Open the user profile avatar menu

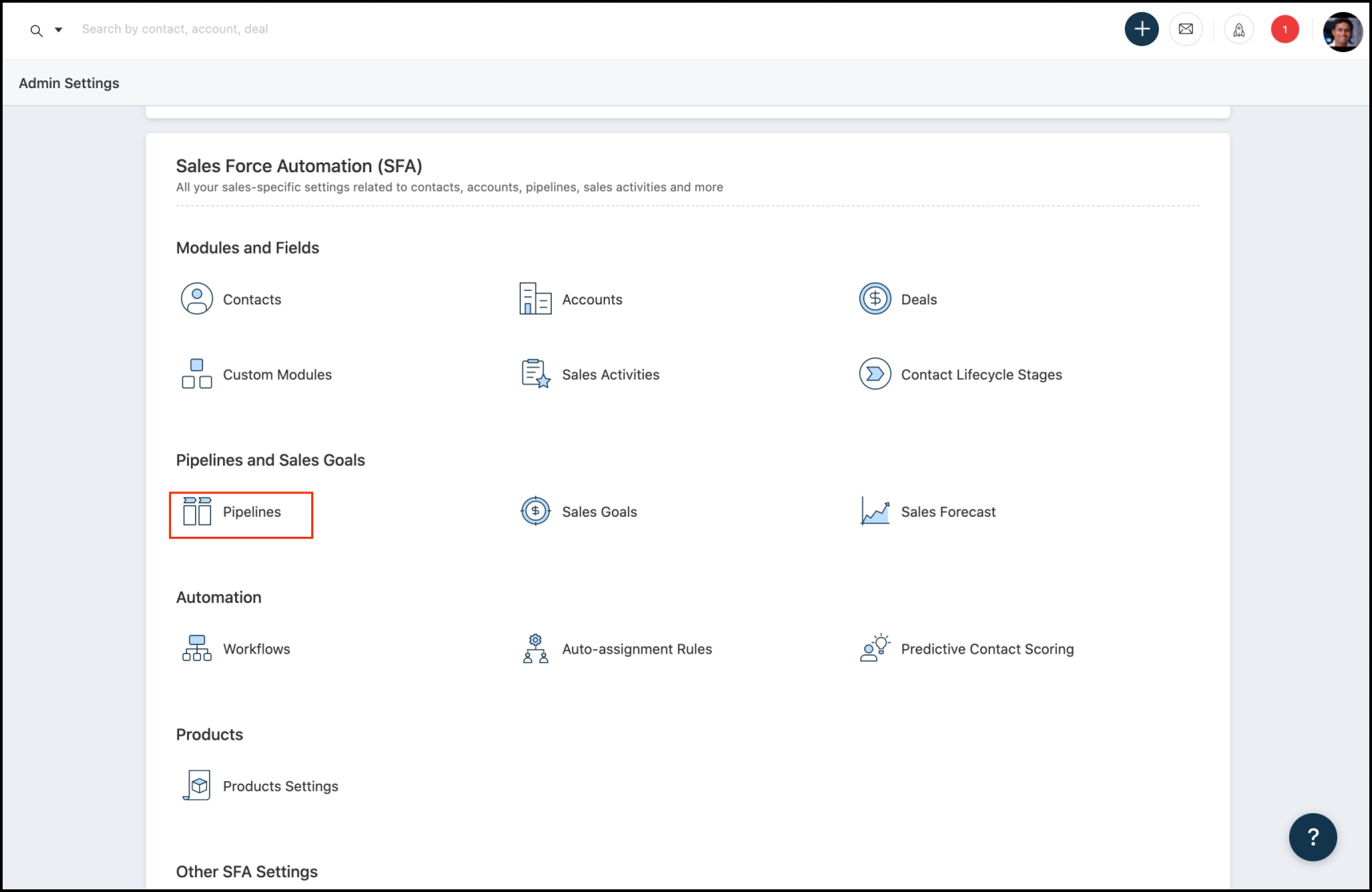[x=1341, y=32]
